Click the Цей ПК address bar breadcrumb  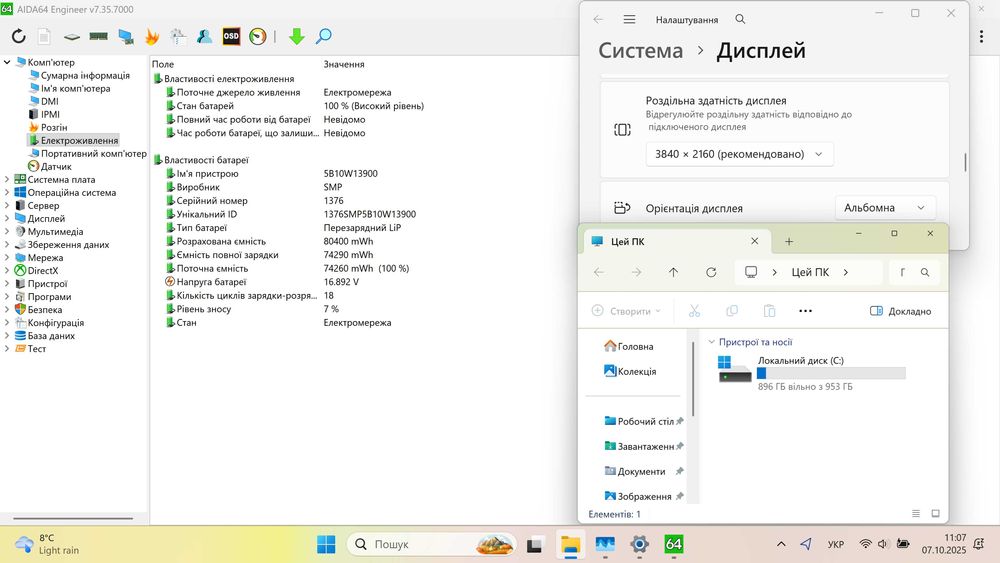(x=810, y=272)
